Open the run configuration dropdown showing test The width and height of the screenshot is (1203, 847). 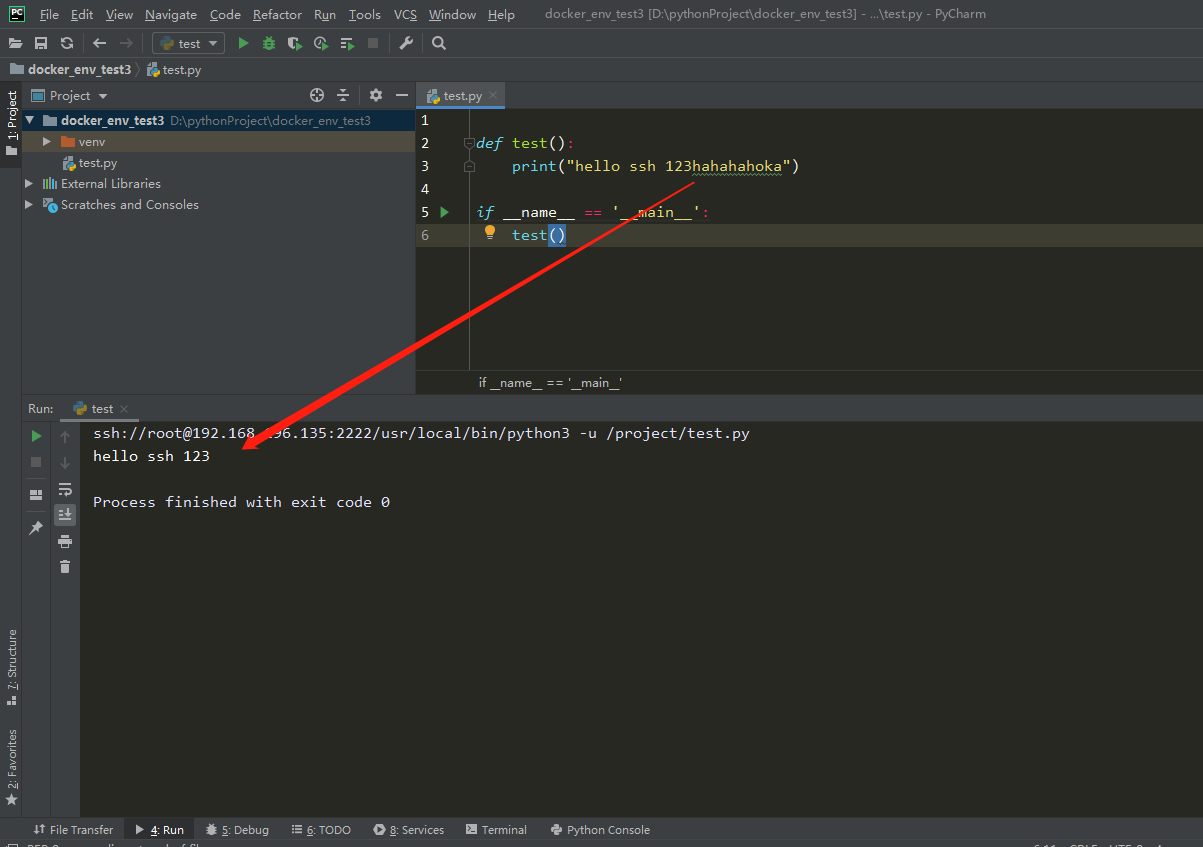187,43
